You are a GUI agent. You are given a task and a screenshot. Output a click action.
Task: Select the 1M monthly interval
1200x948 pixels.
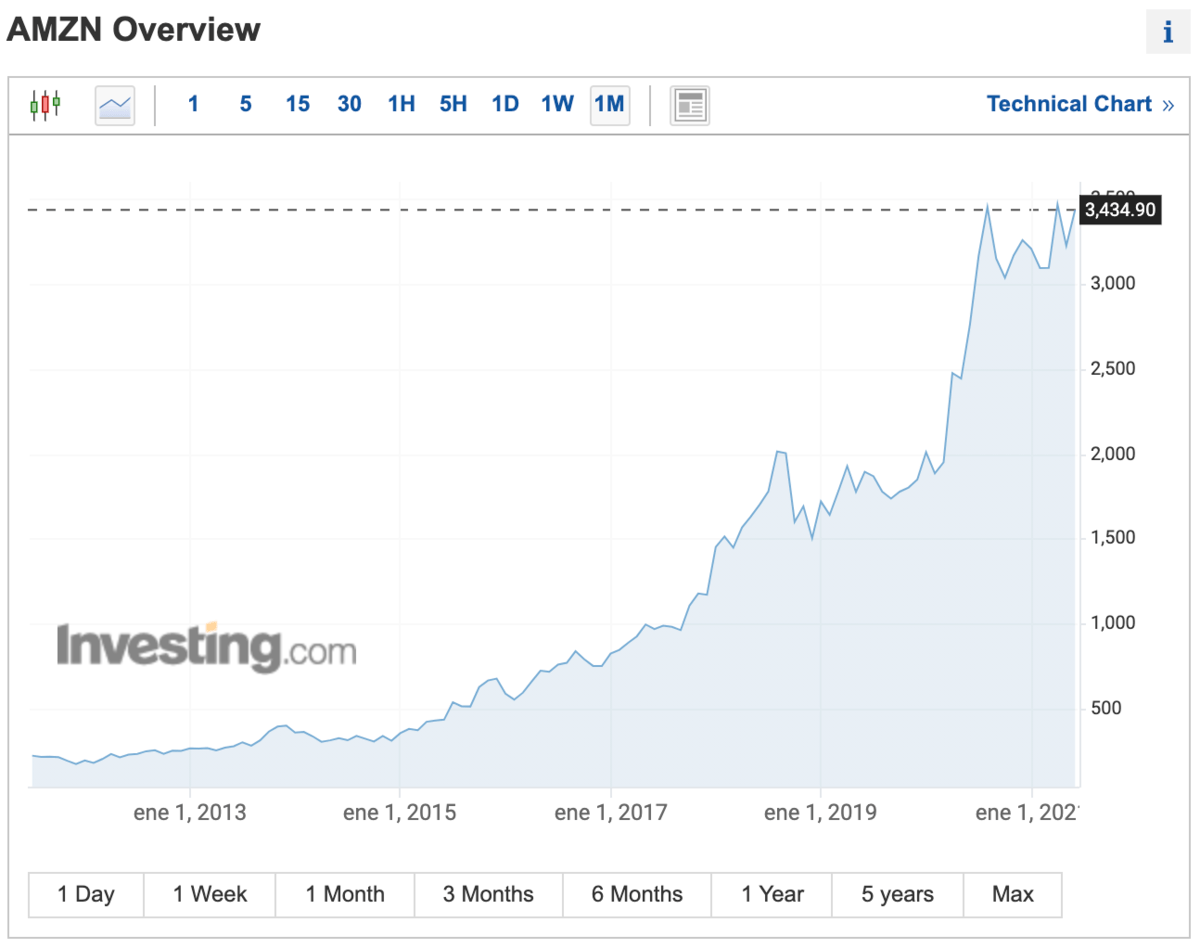(x=609, y=104)
